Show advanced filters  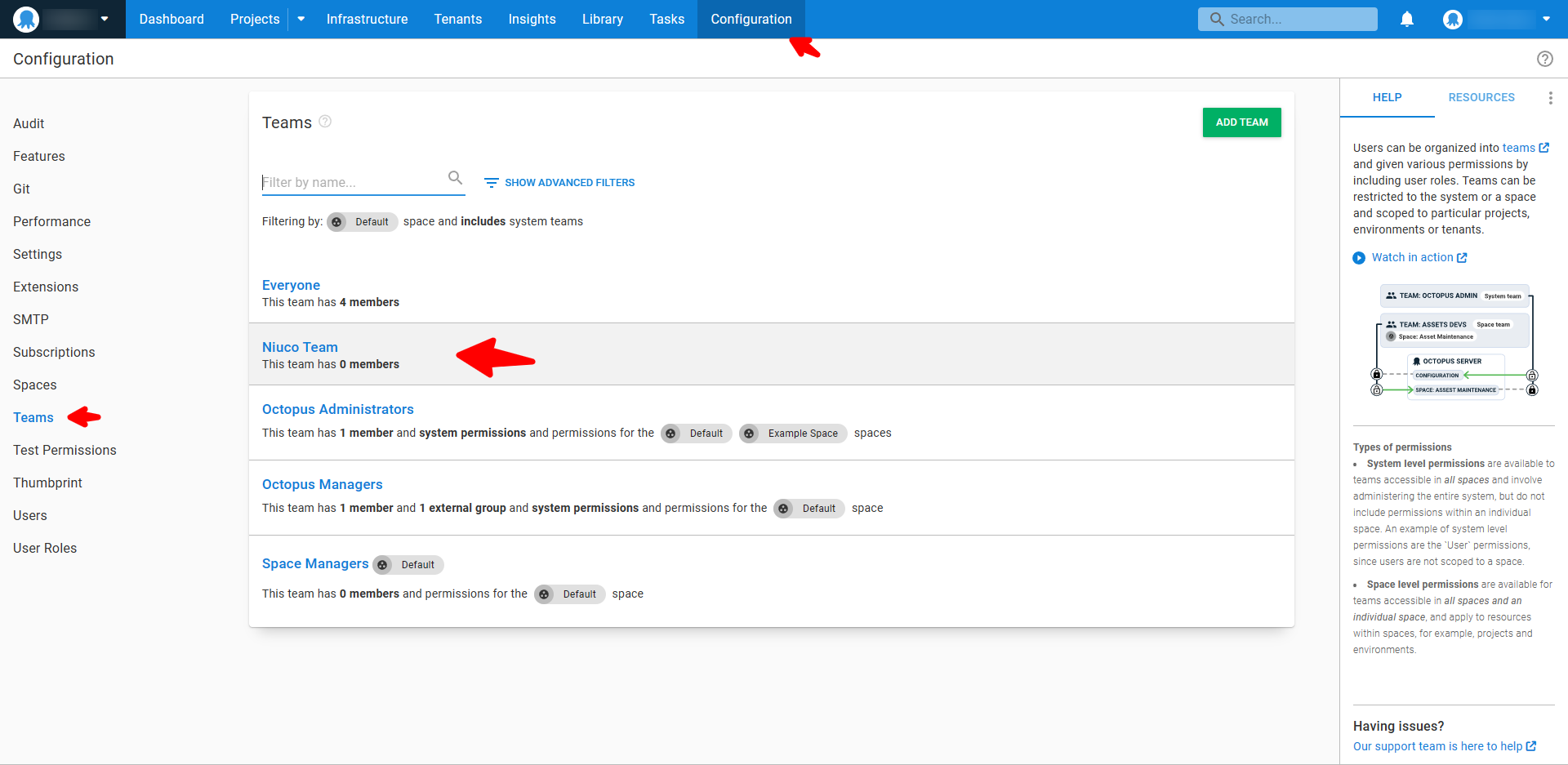(559, 183)
